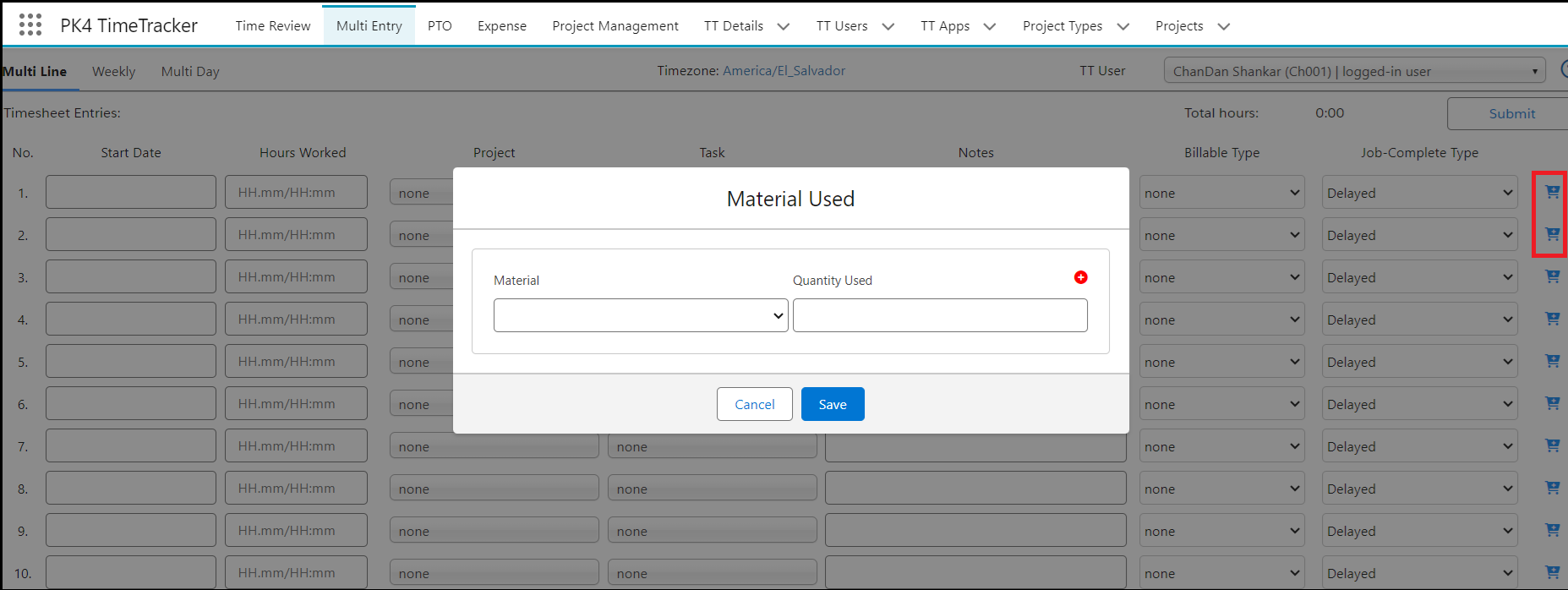Open the Material dropdown in the dialog
Screen dimensions: 1568x590
pyautogui.click(x=641, y=315)
